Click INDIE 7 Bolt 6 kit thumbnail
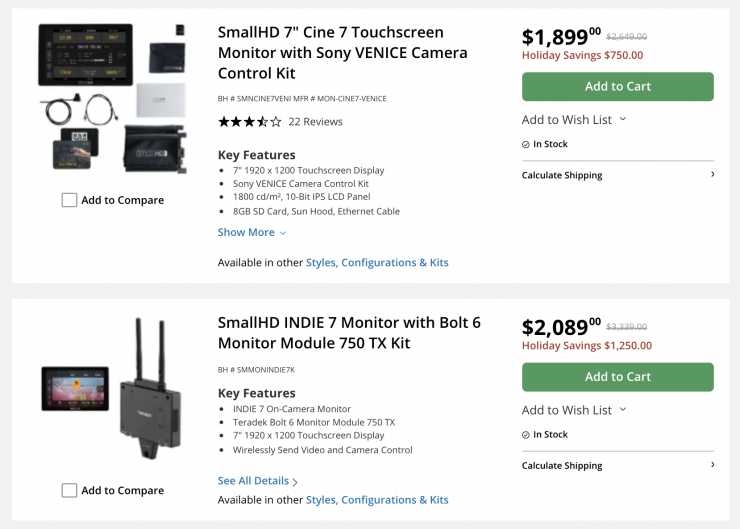The height and width of the screenshot is (529, 740). click(112, 388)
